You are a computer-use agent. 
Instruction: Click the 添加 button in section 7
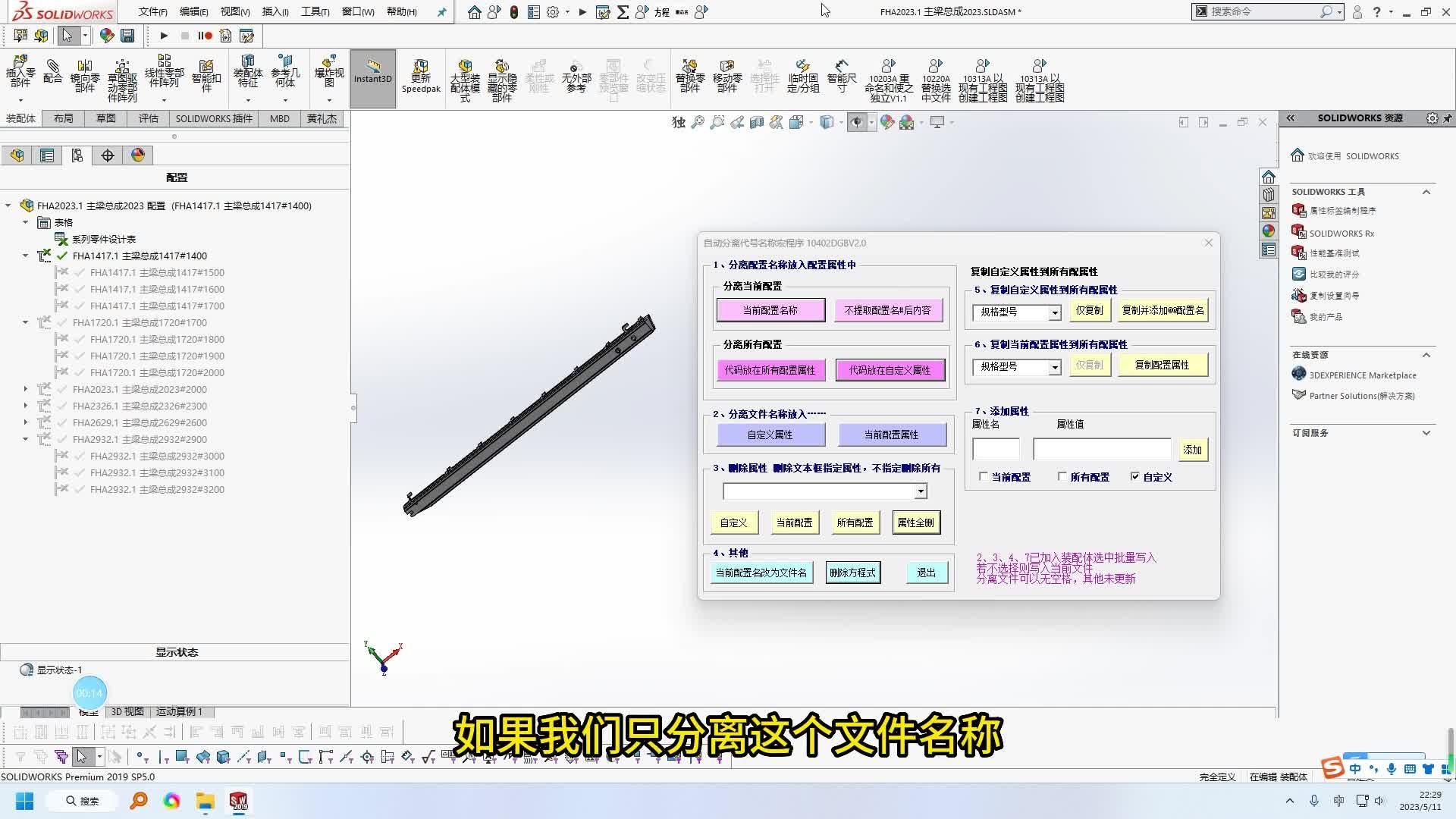[x=1192, y=450]
